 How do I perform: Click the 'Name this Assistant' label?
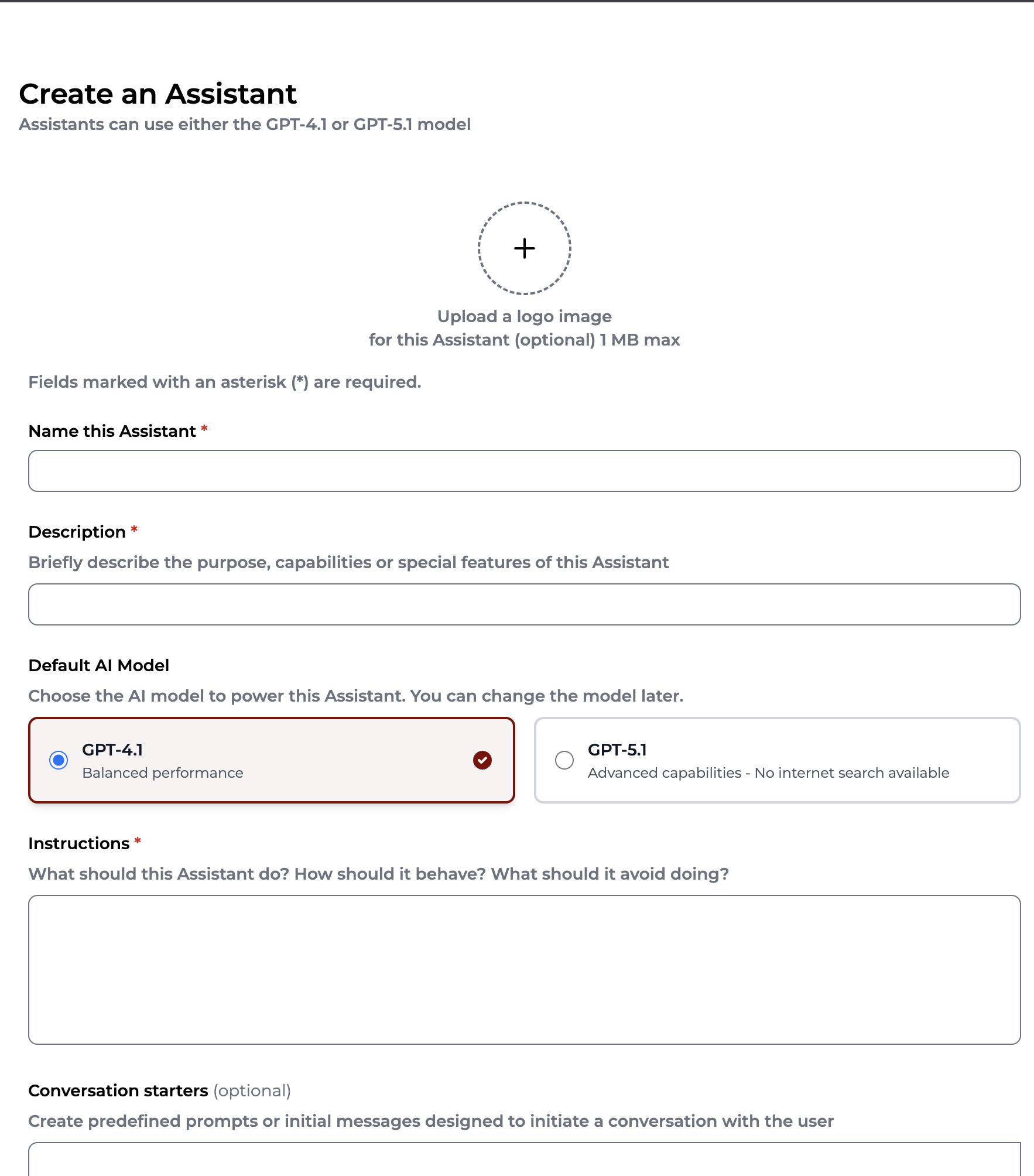tap(112, 431)
